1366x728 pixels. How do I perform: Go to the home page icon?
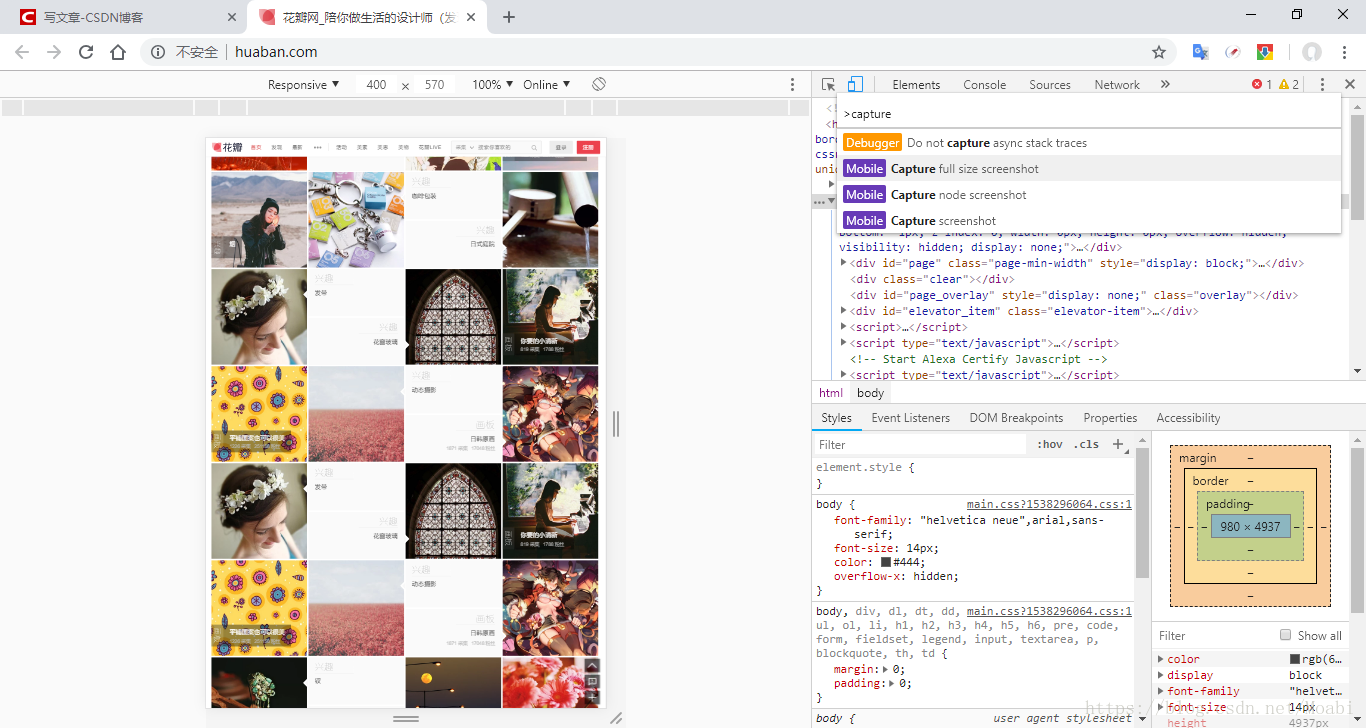[118, 52]
